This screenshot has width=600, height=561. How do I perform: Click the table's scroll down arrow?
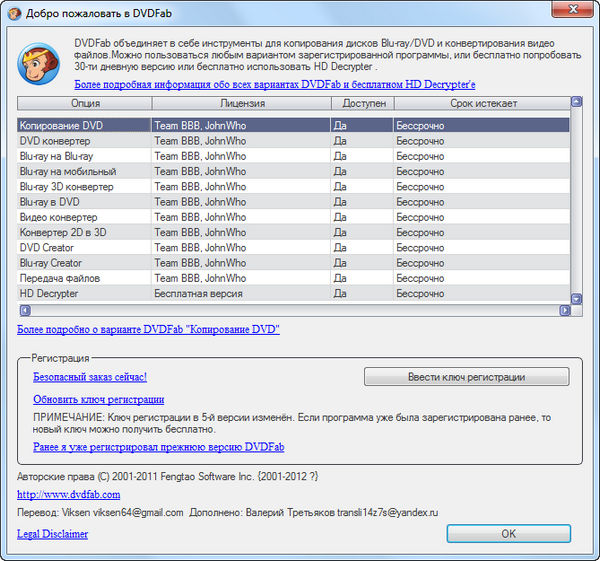coord(576,297)
